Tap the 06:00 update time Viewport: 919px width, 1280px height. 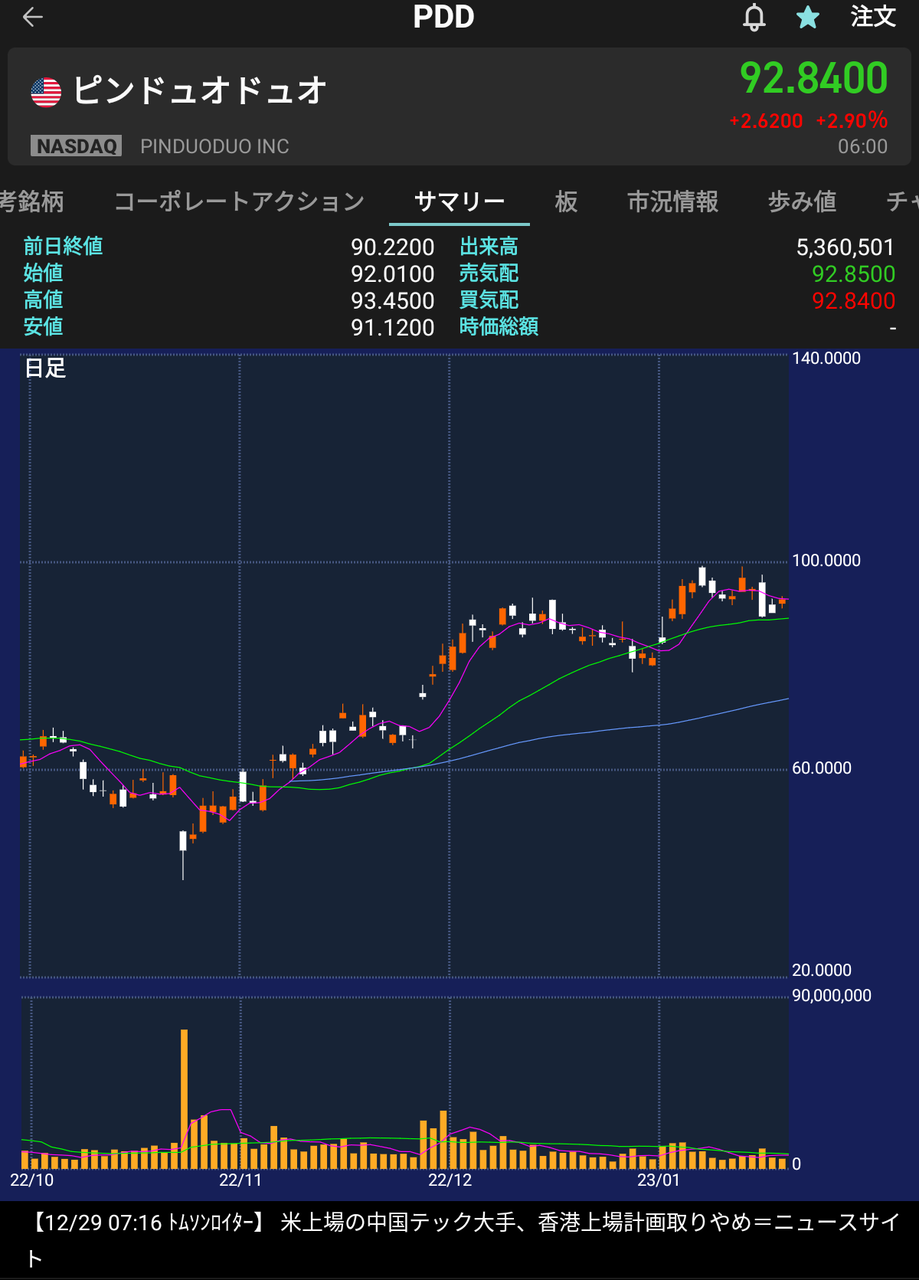pos(863,146)
